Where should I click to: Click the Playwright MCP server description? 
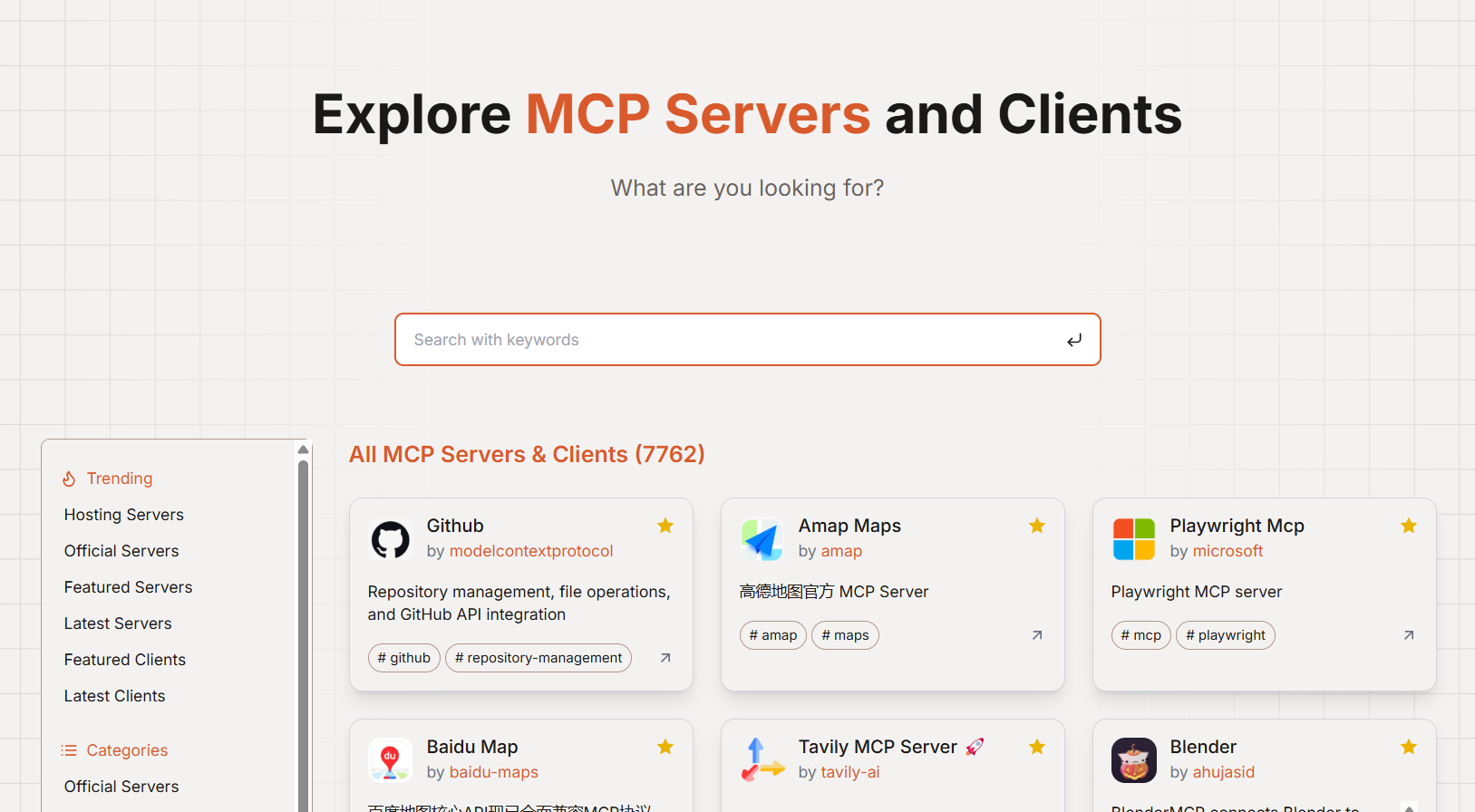click(1197, 592)
